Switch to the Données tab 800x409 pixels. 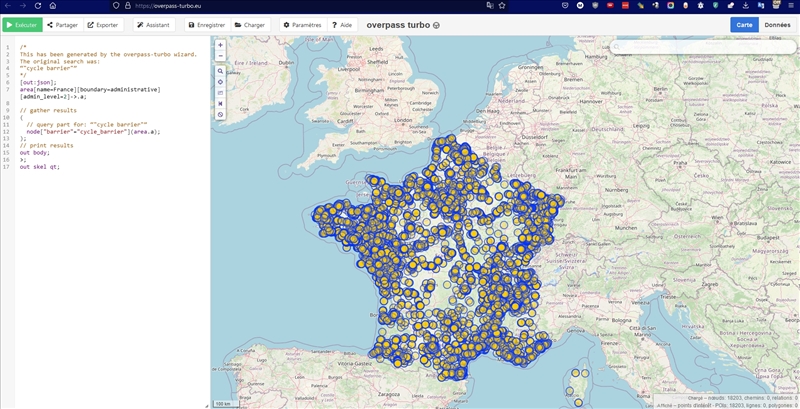(x=777, y=24)
